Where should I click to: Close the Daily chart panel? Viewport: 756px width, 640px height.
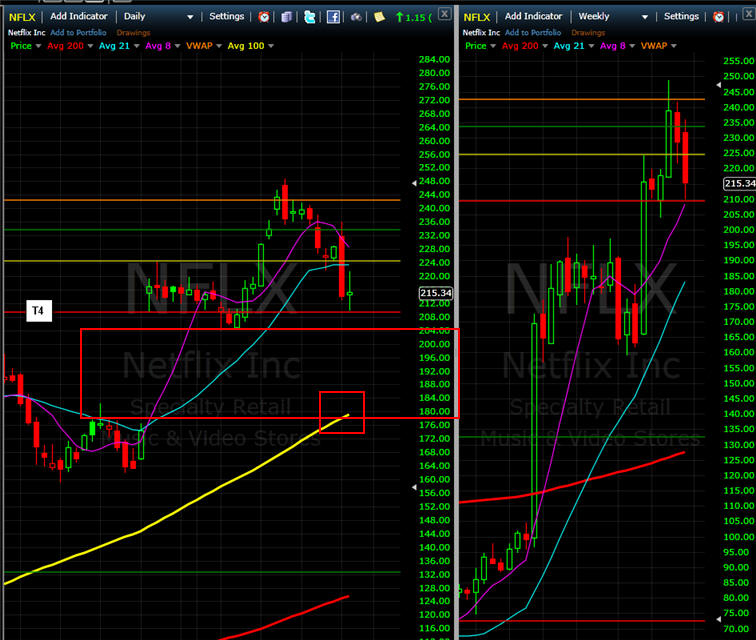point(445,14)
